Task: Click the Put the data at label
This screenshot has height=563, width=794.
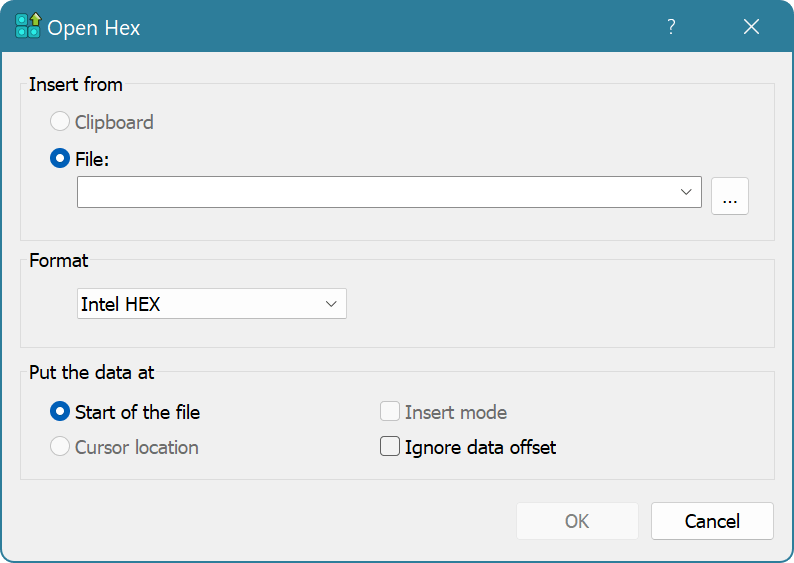Action: pyautogui.click(x=91, y=373)
